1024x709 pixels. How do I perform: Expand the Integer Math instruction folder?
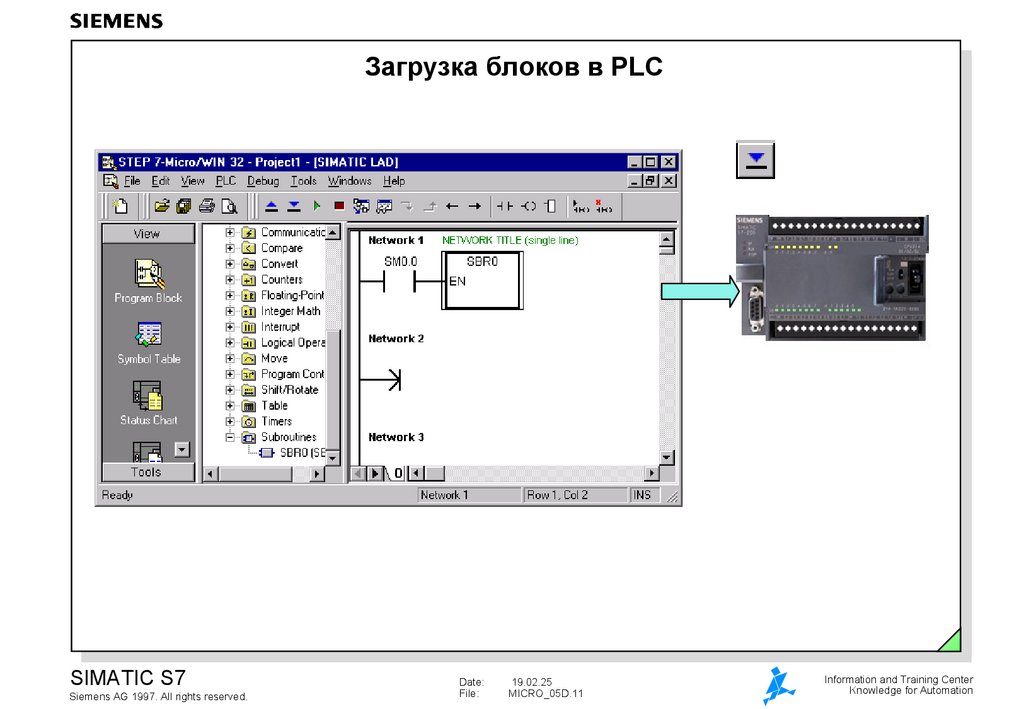point(230,311)
